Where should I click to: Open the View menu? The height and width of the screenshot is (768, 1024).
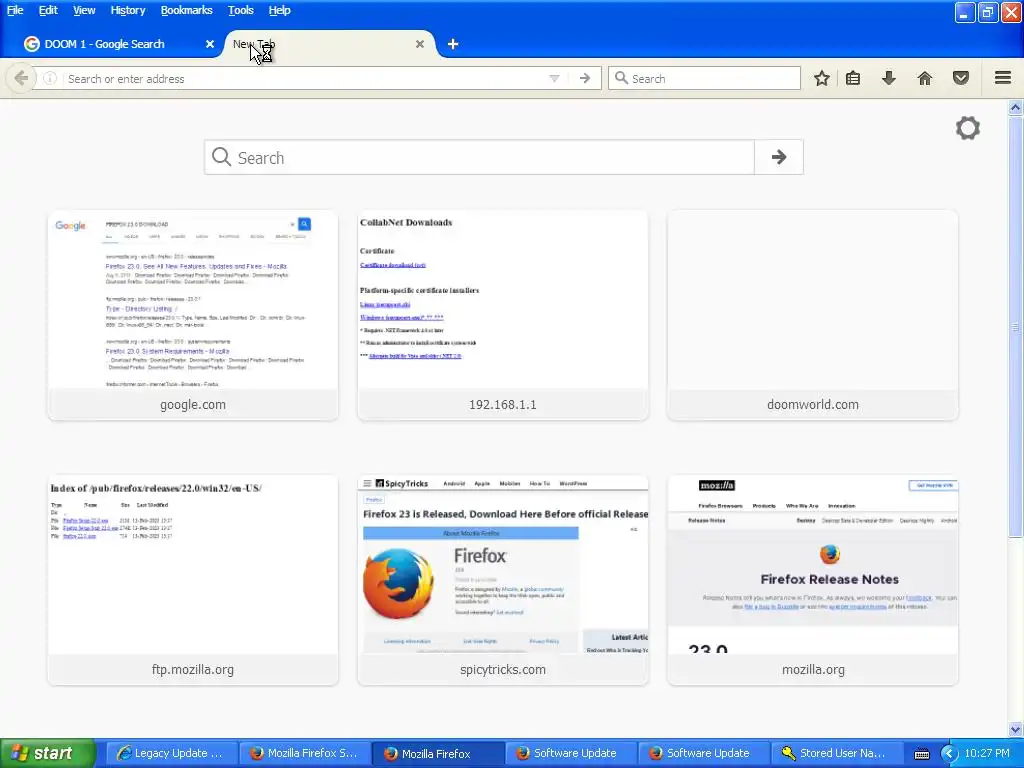(84, 10)
